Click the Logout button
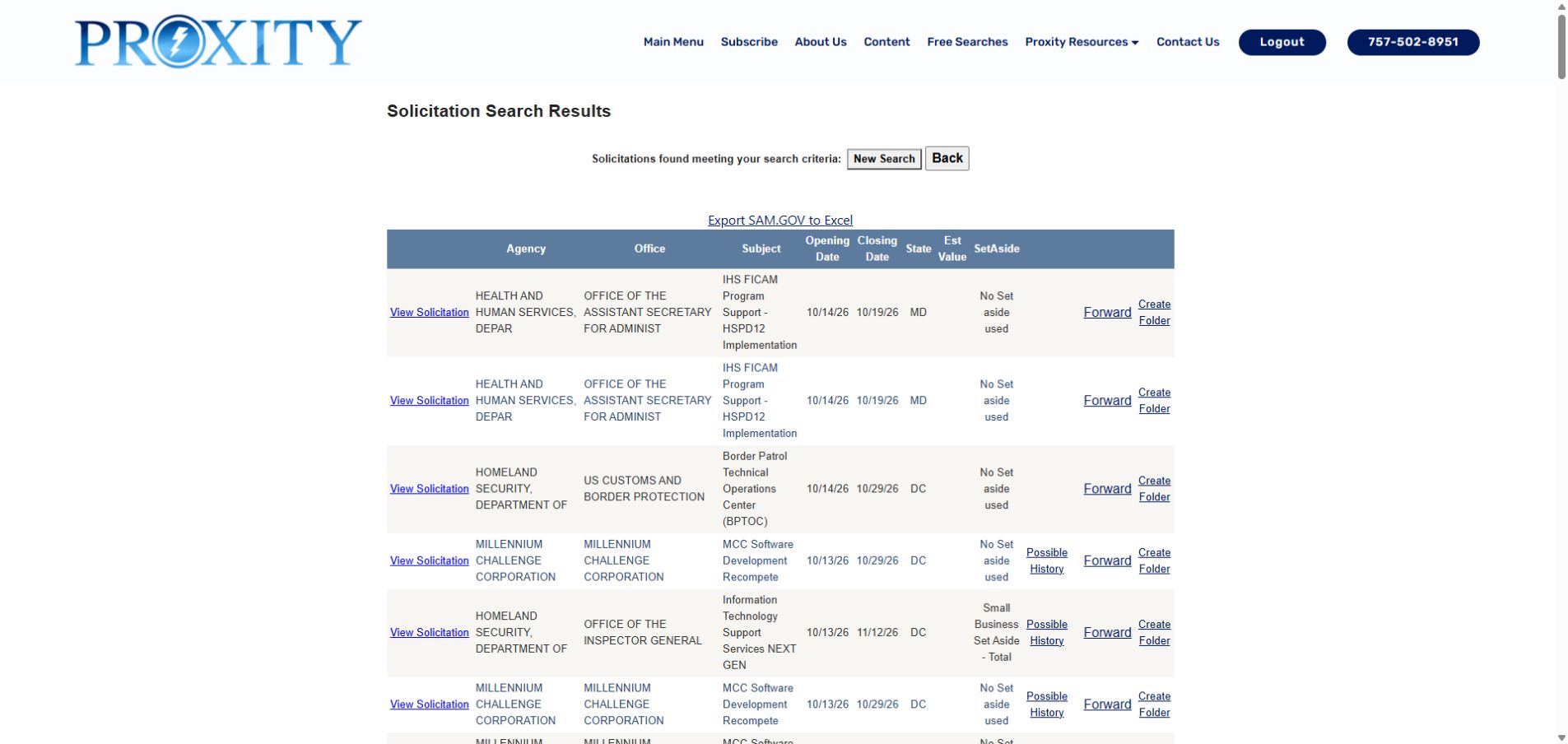Screen dimensions: 1568x744 pyautogui.click(x=1282, y=42)
